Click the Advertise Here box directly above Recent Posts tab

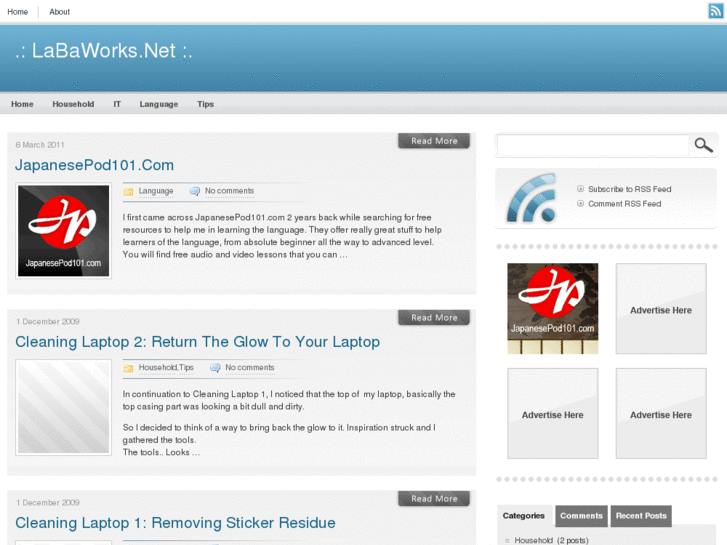tap(661, 413)
